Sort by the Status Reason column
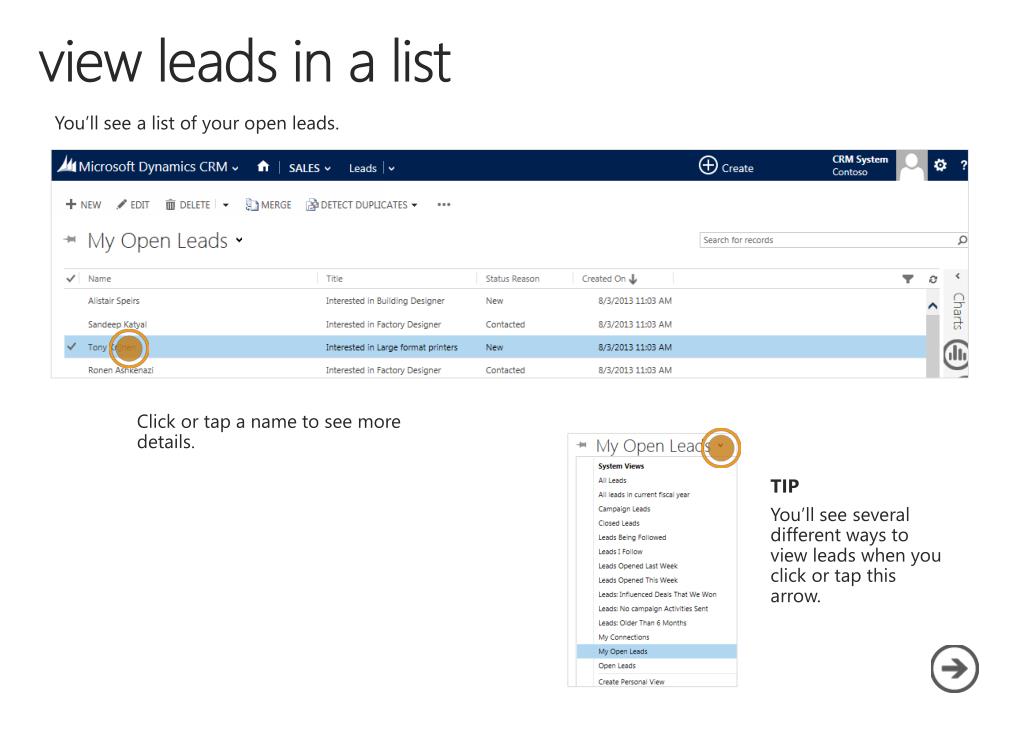 [512, 279]
